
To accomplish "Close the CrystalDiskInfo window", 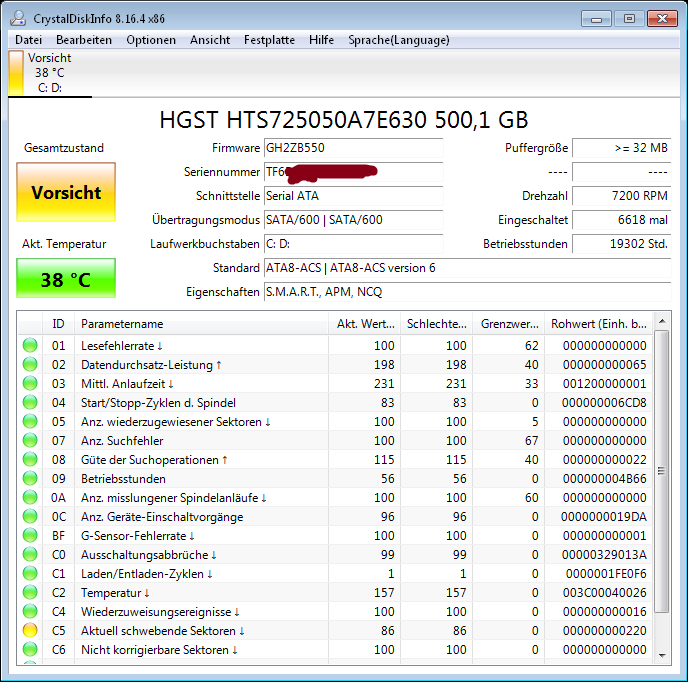I will pos(662,19).
